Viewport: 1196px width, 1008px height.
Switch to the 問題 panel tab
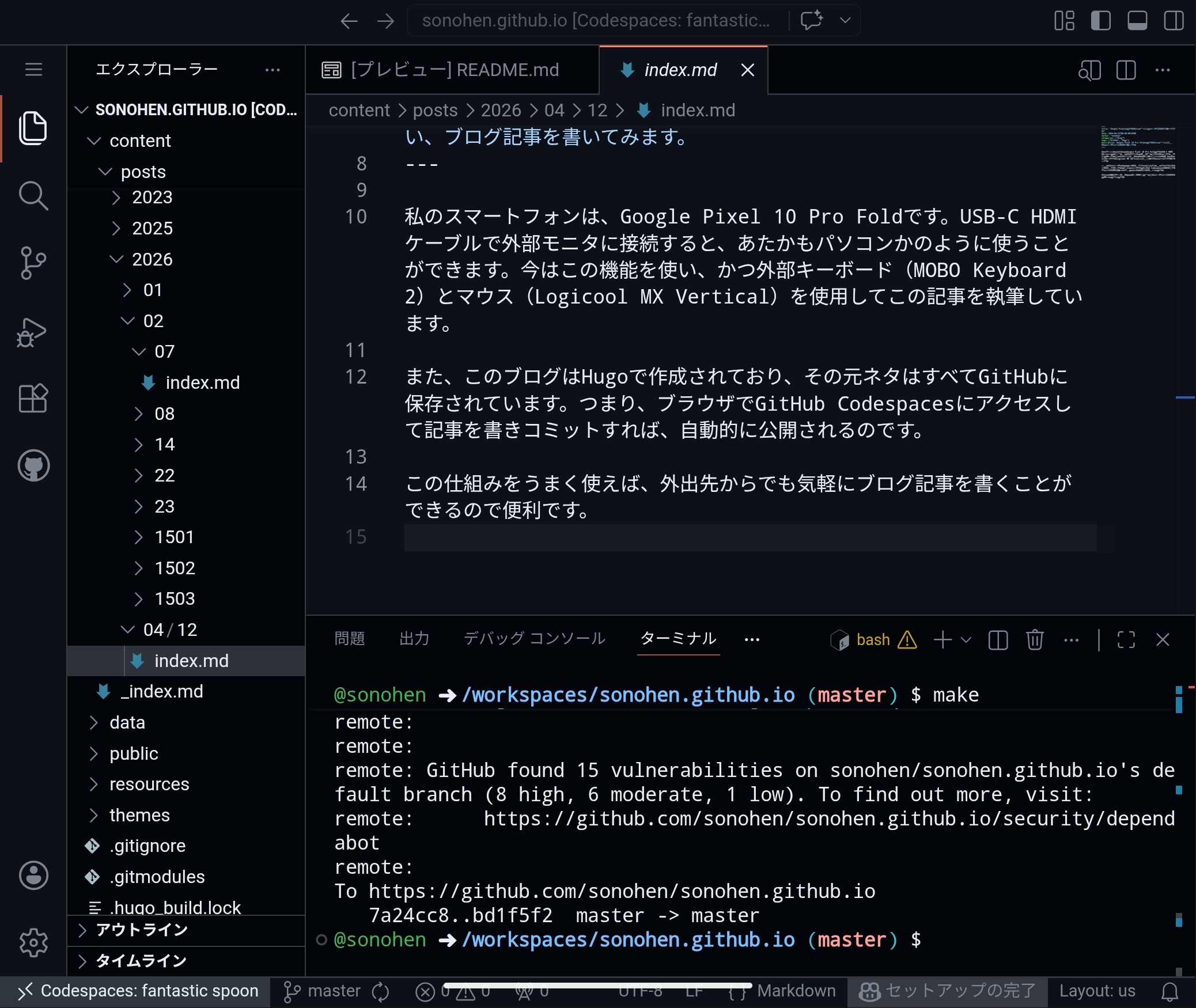click(350, 638)
